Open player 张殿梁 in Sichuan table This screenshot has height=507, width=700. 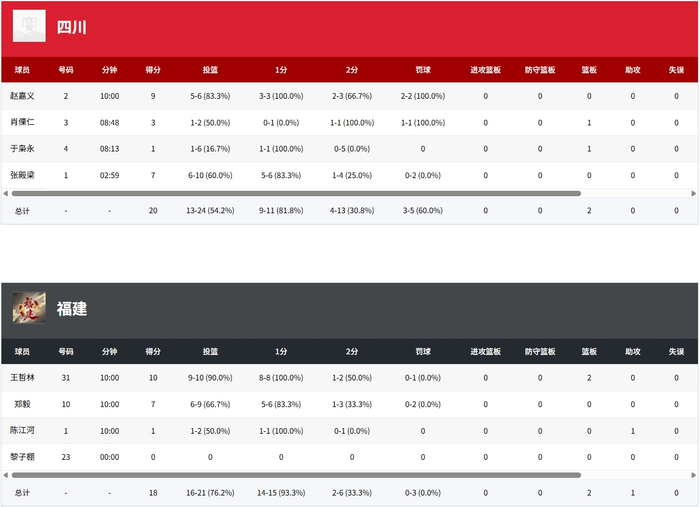[22, 175]
